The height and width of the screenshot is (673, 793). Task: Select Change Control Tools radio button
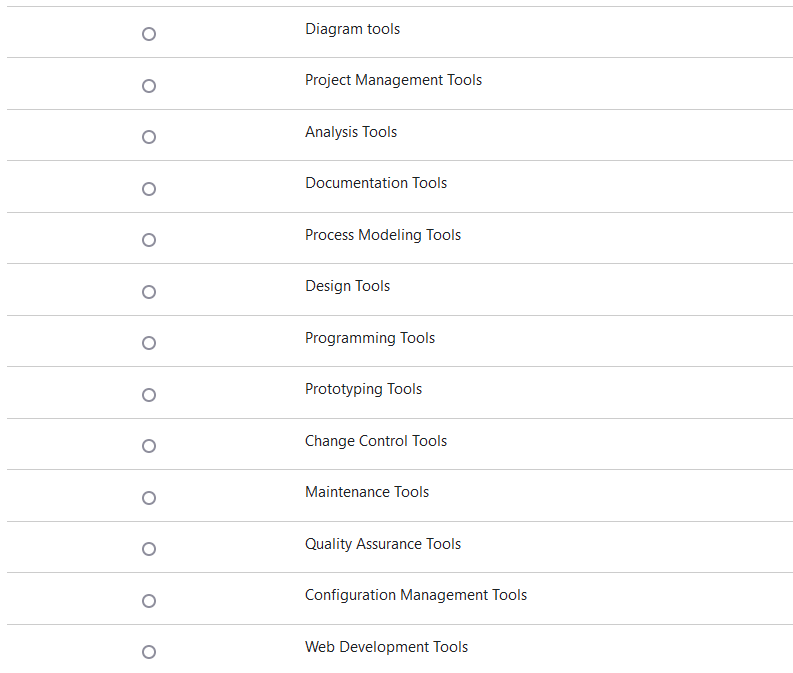(149, 446)
